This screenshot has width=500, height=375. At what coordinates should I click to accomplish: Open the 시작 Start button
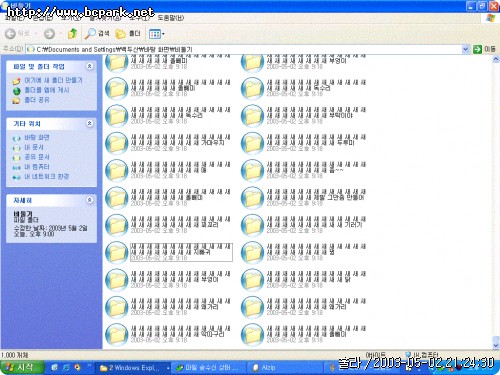point(22,368)
